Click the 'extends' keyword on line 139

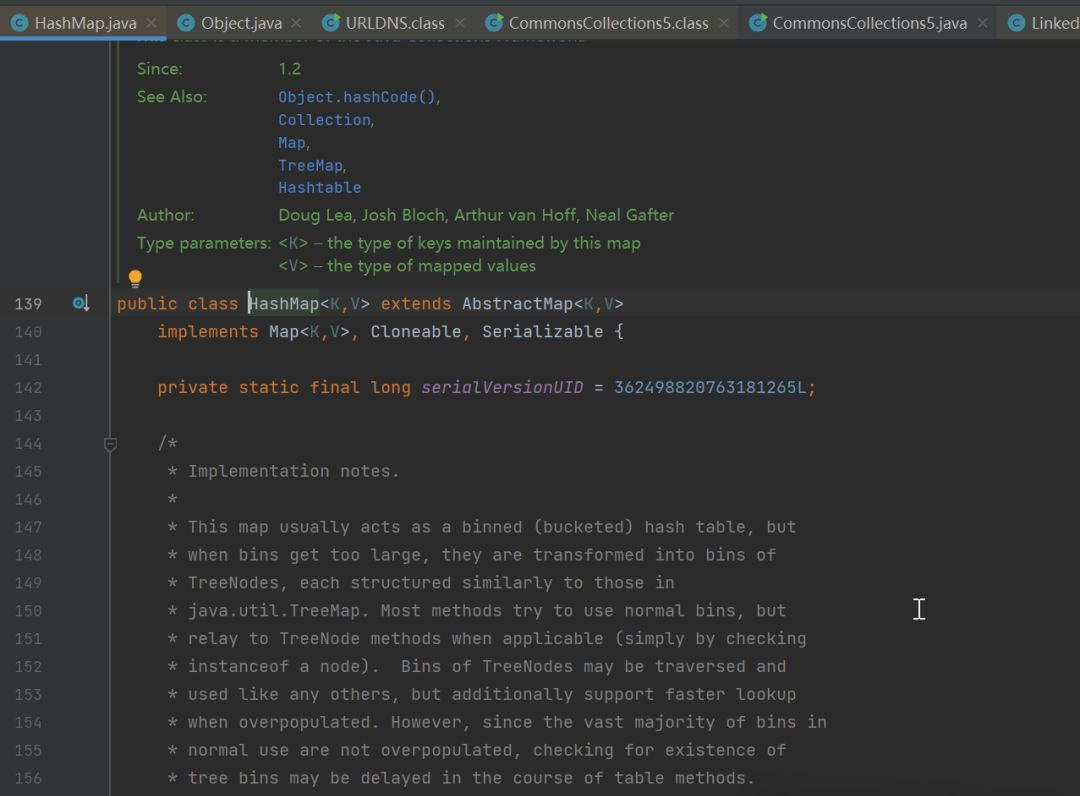click(416, 304)
